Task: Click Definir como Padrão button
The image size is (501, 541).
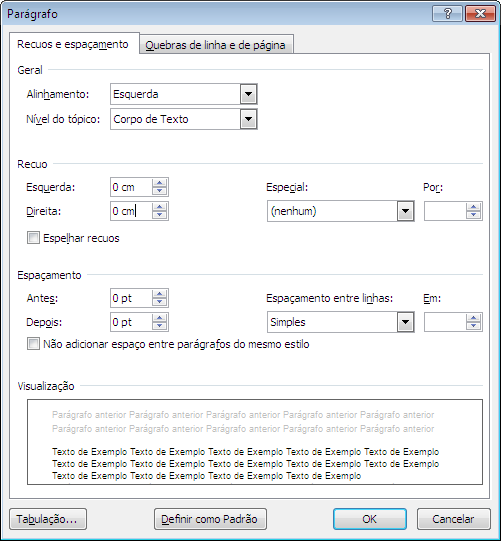Action: tap(210, 519)
